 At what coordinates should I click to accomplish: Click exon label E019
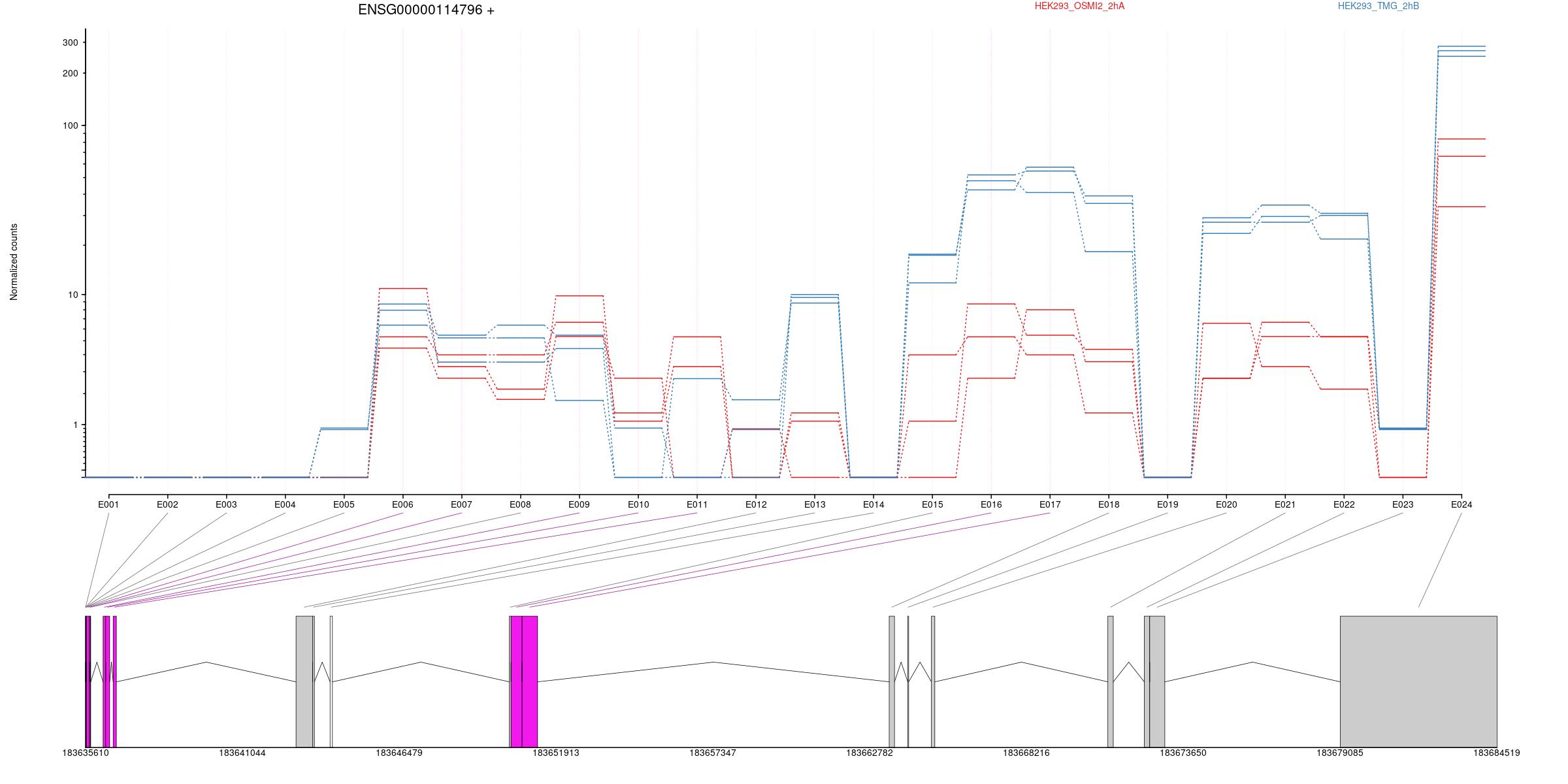1168,504
